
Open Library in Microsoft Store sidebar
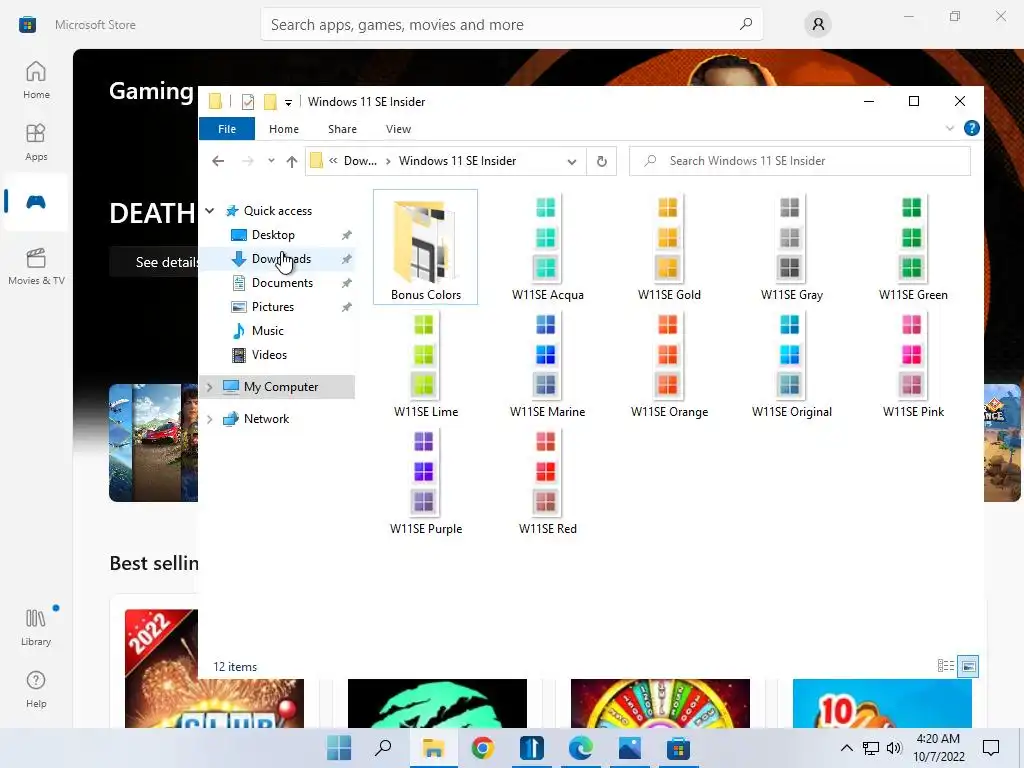[36, 628]
